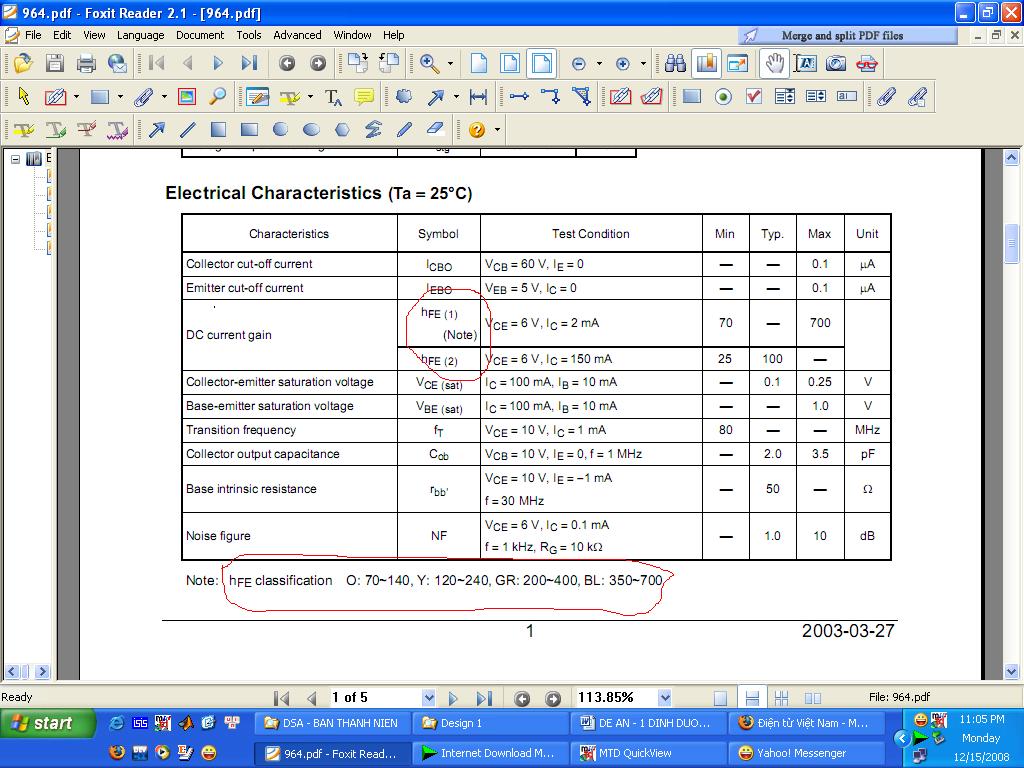Viewport: 1024px width, 768px height.
Task: Select the Hand tool
Action: pyautogui.click(x=774, y=64)
